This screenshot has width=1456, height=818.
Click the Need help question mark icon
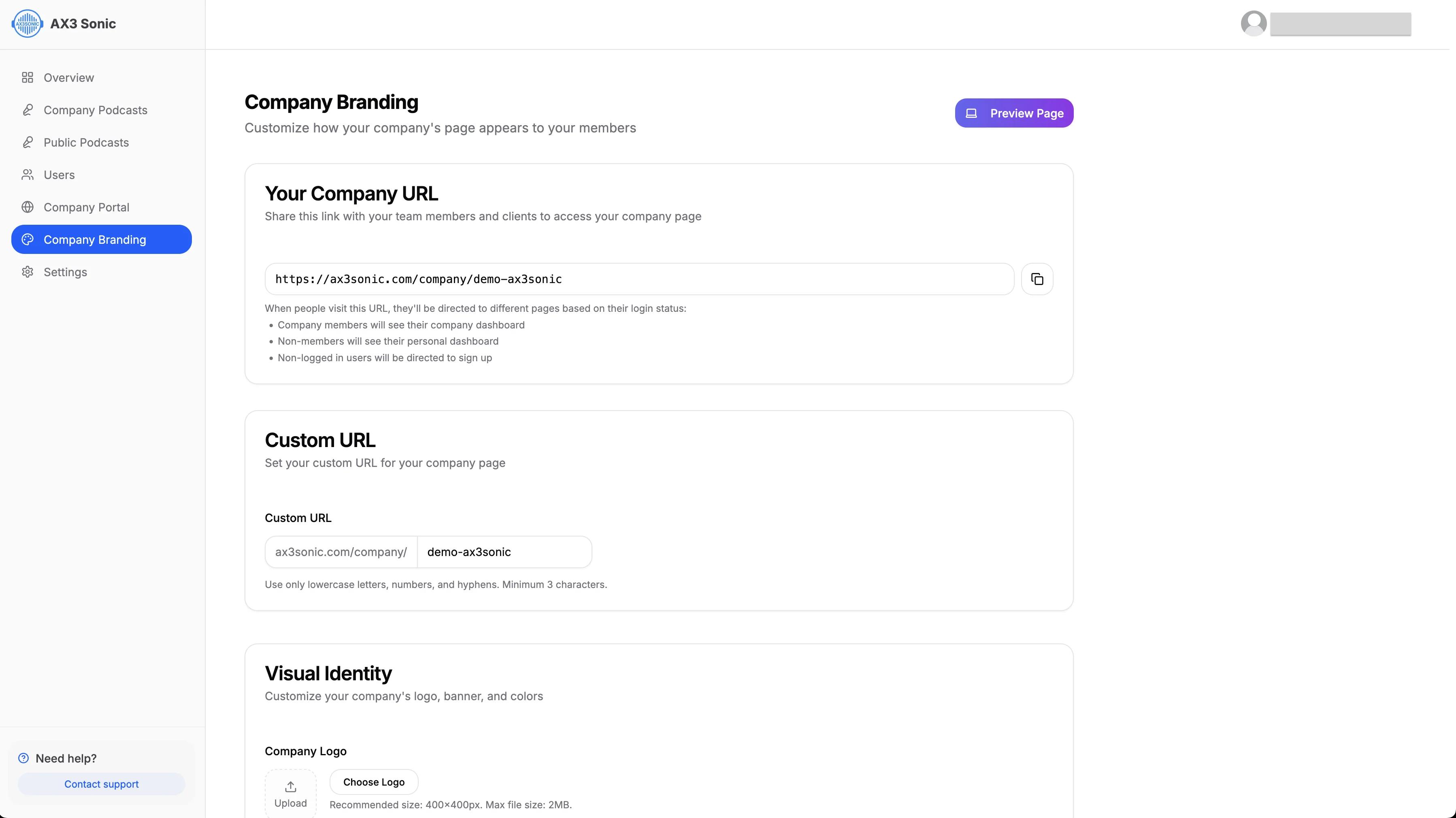point(23,758)
